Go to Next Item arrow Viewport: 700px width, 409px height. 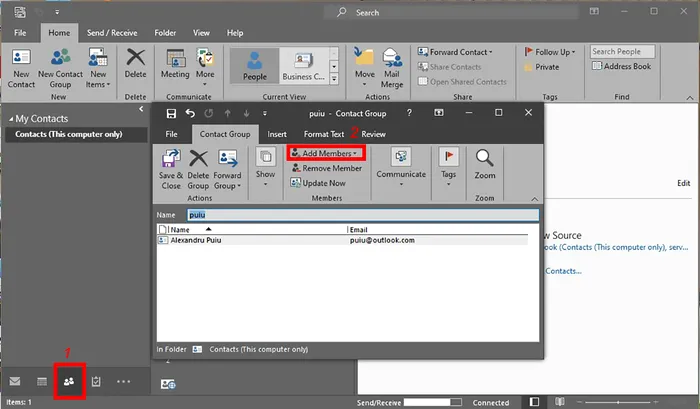point(246,113)
